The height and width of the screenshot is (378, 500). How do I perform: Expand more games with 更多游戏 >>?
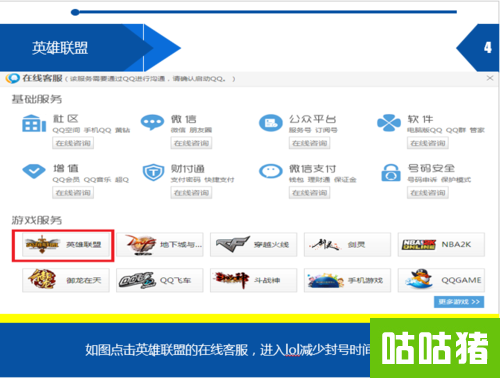(459, 302)
